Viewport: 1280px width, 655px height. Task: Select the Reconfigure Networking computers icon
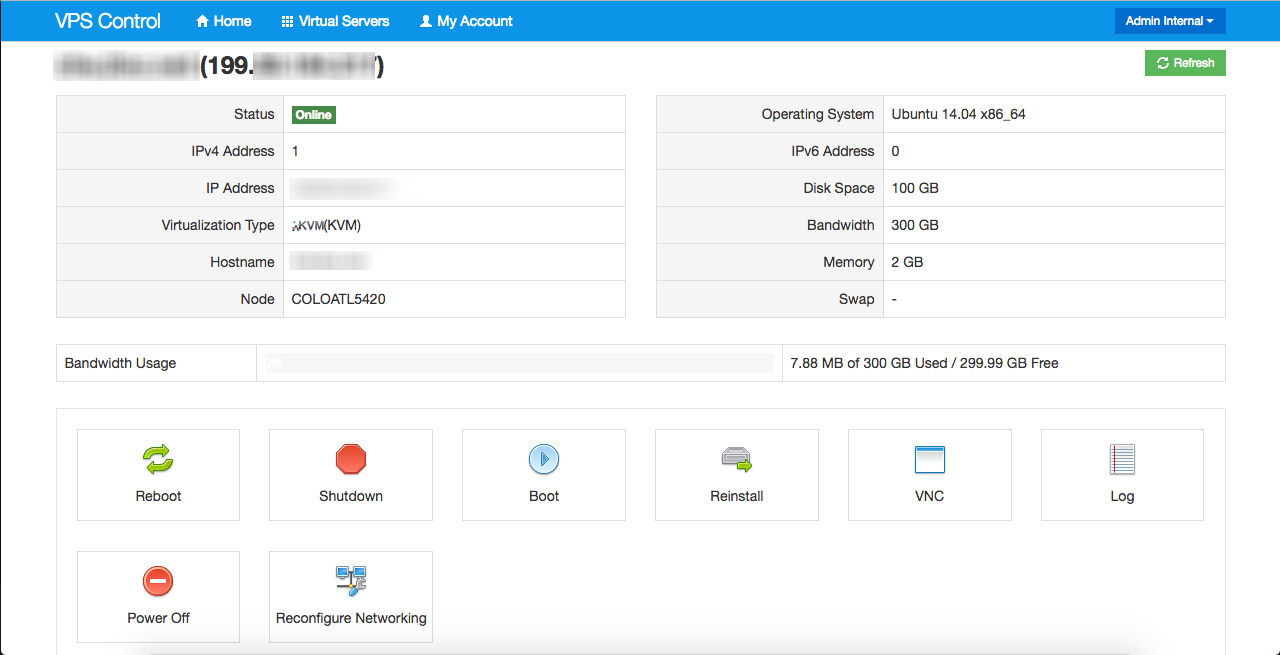[351, 581]
